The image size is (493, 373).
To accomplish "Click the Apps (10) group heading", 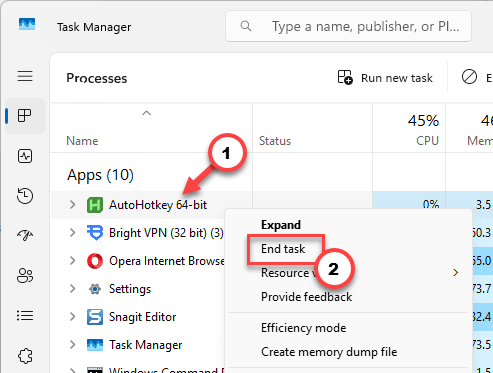I will (x=100, y=175).
